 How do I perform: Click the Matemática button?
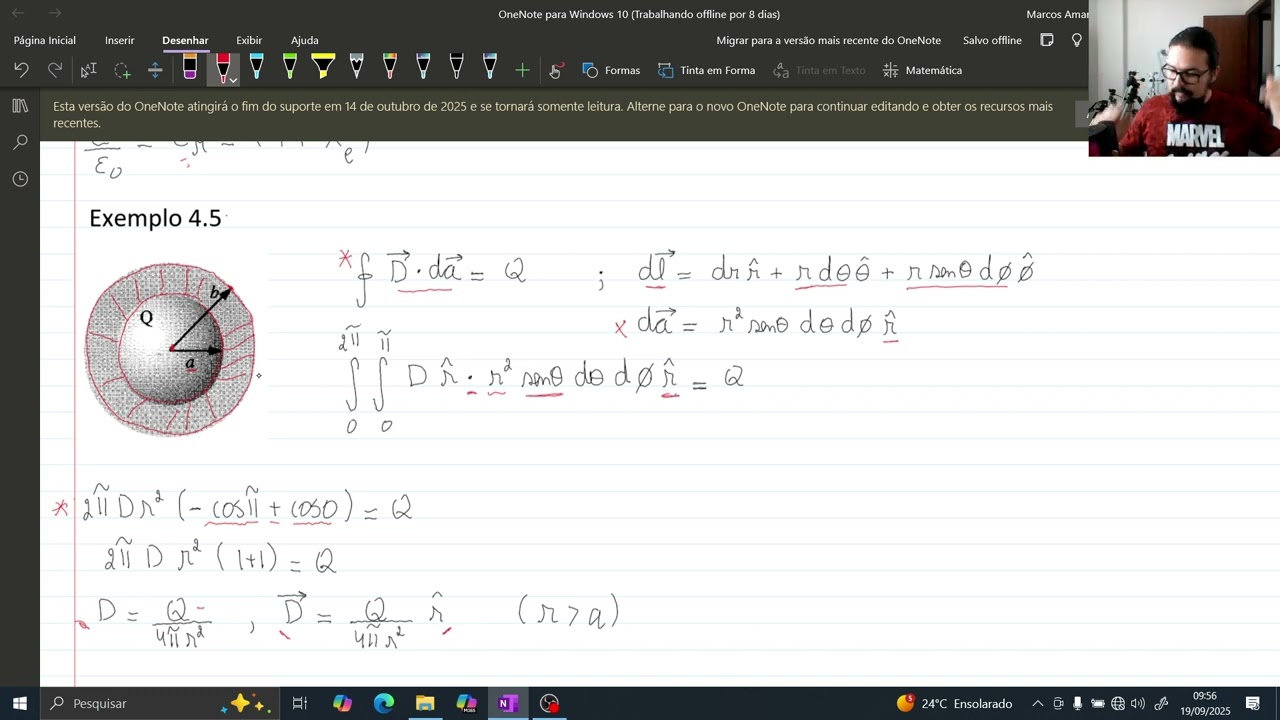(x=922, y=70)
